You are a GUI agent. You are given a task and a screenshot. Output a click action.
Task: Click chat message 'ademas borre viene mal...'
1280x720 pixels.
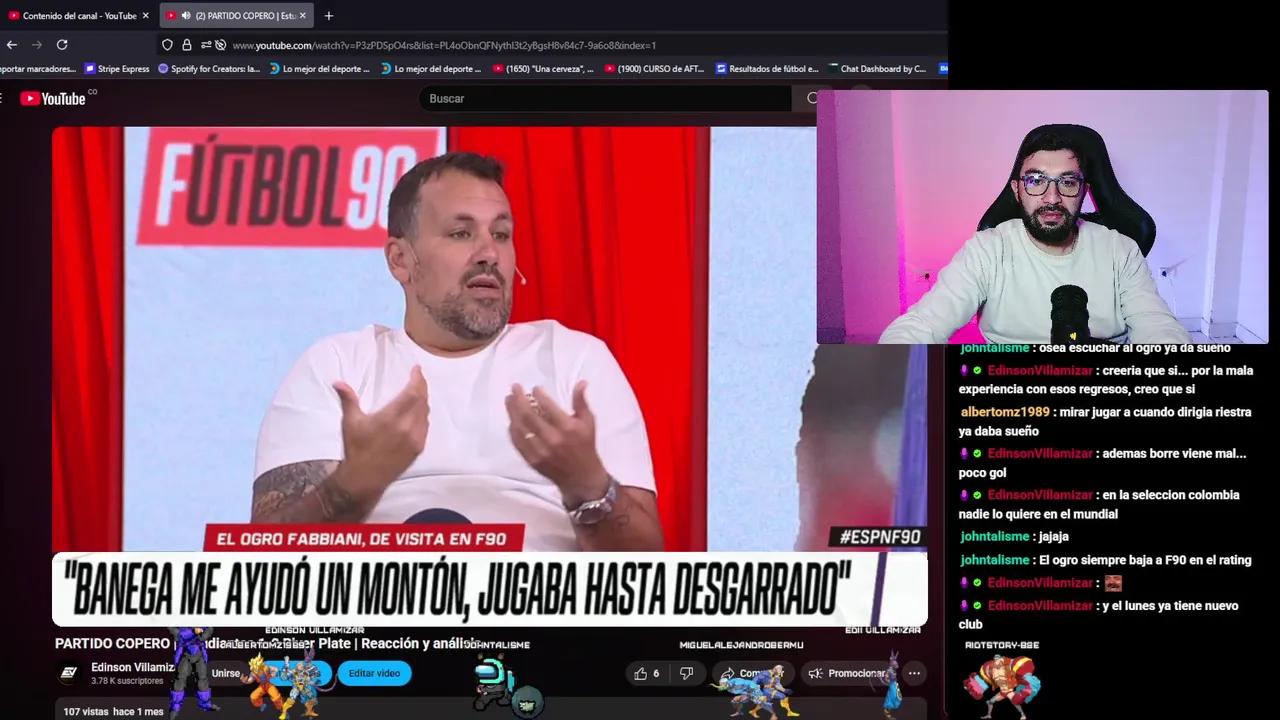(1103, 463)
